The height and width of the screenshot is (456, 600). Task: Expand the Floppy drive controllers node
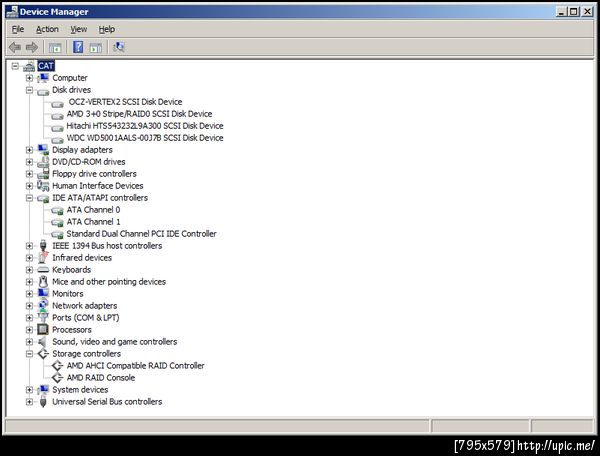(29, 174)
